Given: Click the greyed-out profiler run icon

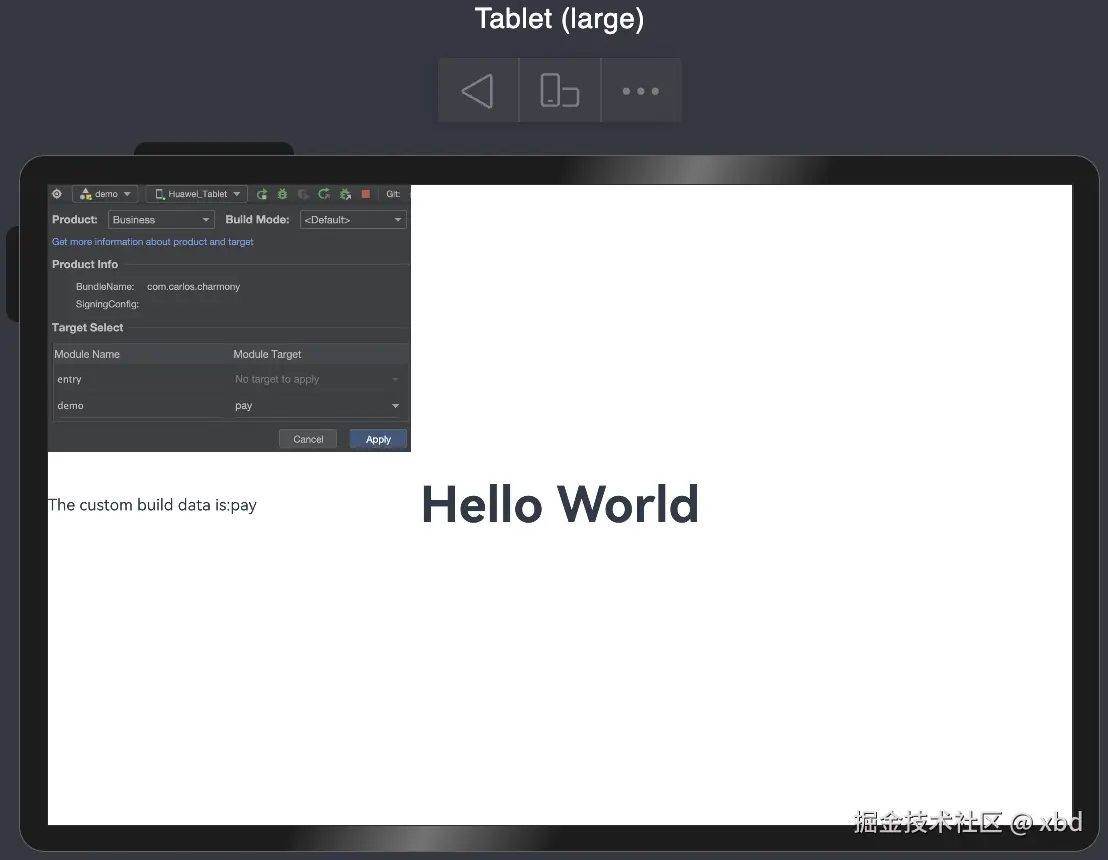Looking at the screenshot, I should click(303, 194).
